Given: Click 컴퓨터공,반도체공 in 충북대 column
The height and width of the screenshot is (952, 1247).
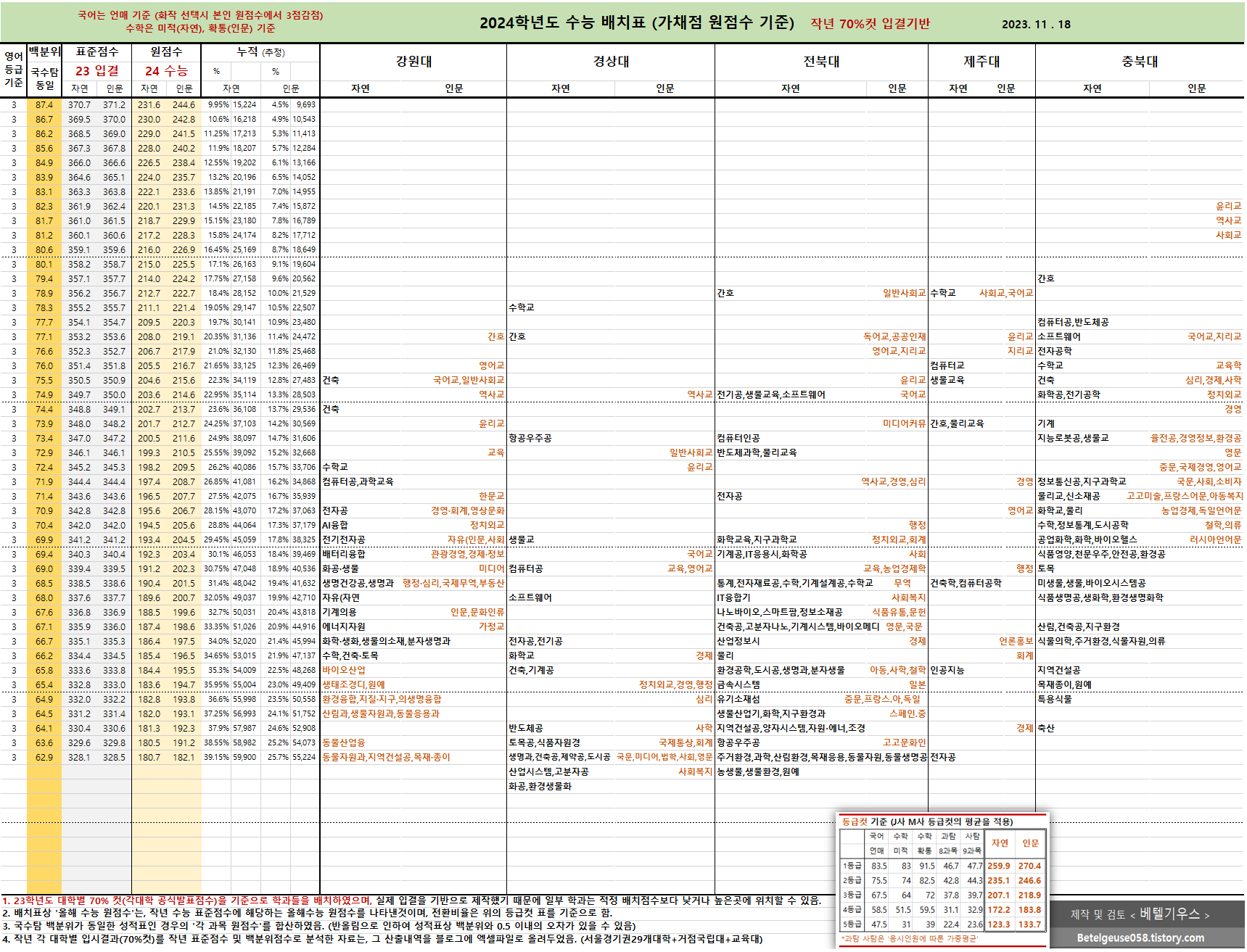Looking at the screenshot, I should pos(1073,322).
